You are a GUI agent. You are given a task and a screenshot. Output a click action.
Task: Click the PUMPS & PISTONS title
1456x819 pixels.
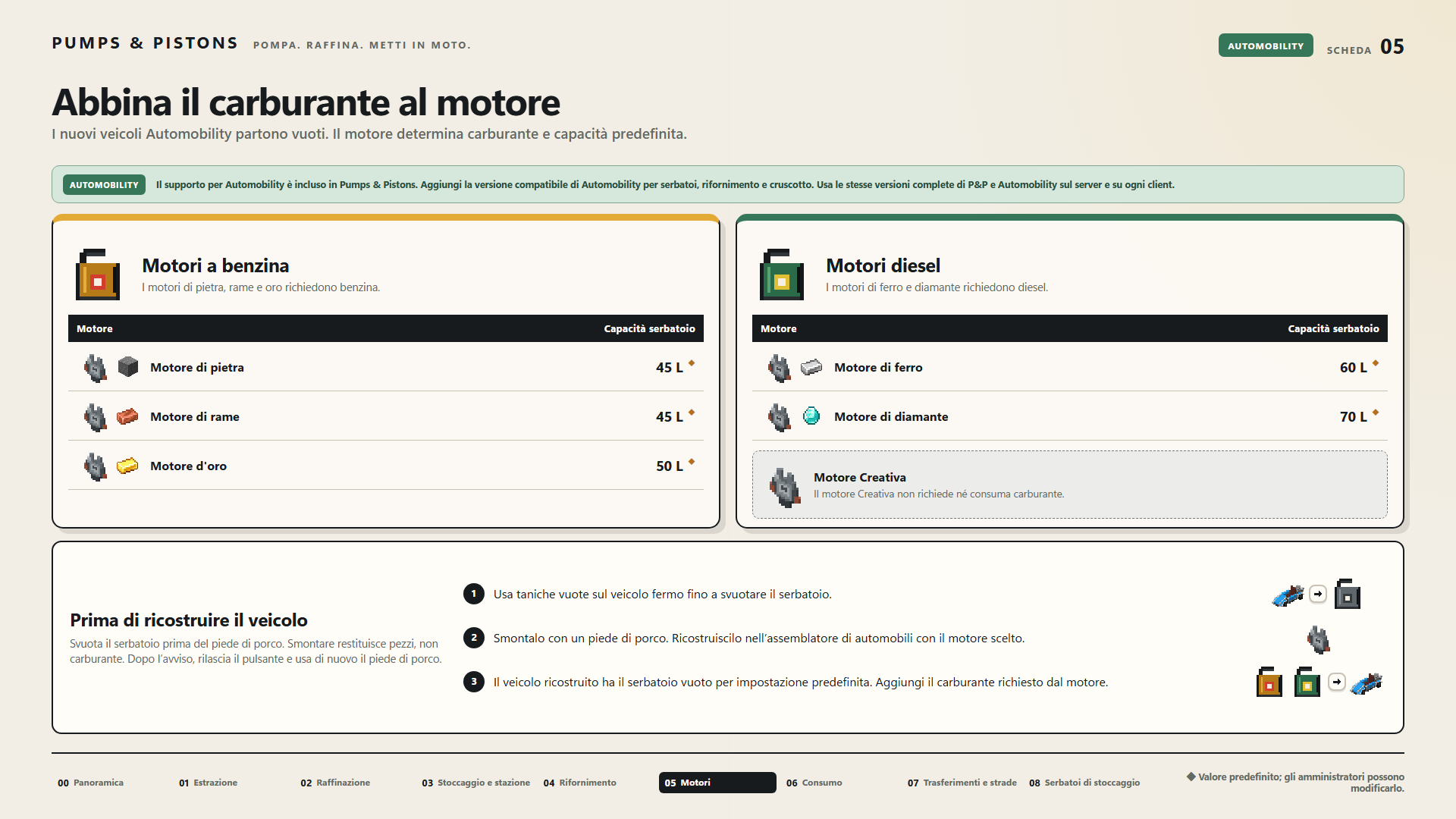[x=146, y=43]
